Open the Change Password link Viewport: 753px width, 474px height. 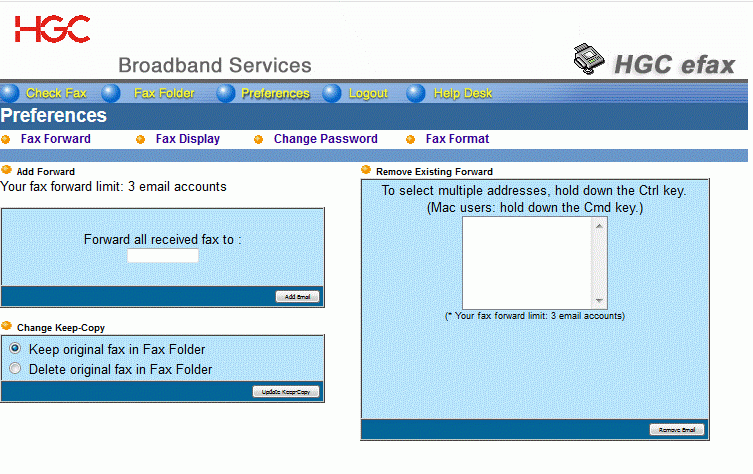pos(326,139)
